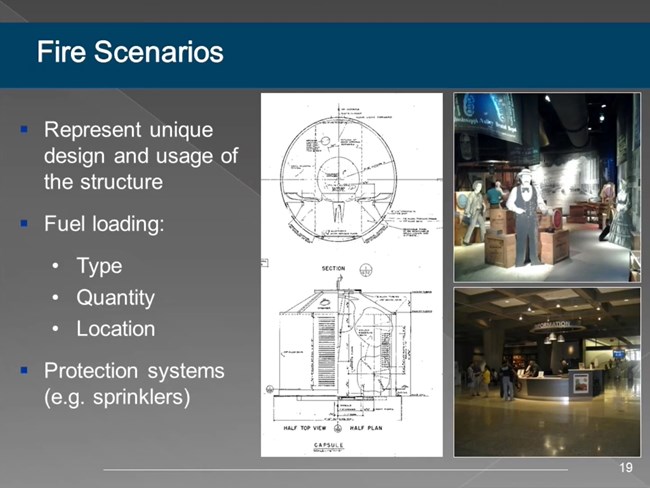Click the square bullet beside Protection systems
Image resolution: width=650 pixels, height=488 pixels.
pyautogui.click(x=24, y=371)
